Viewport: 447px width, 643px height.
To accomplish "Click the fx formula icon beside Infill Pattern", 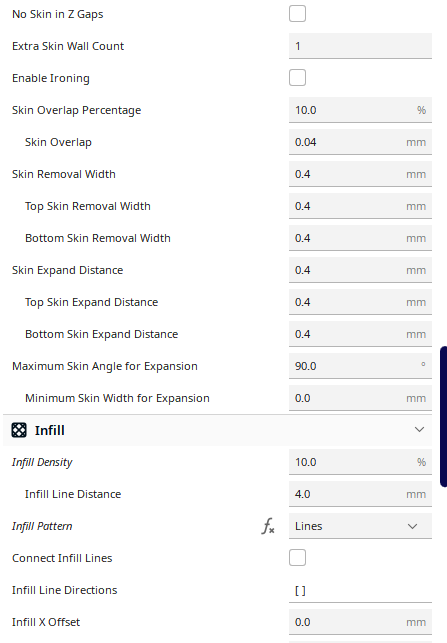I will (x=268, y=526).
